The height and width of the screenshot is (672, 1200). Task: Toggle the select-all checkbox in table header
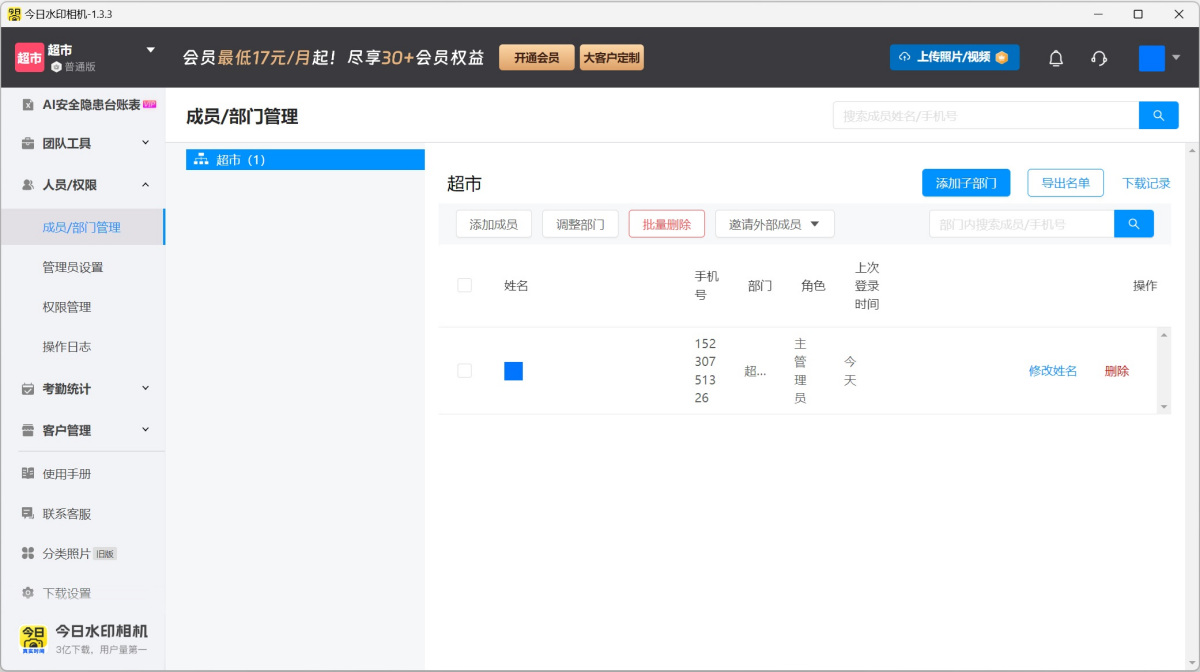coord(464,285)
